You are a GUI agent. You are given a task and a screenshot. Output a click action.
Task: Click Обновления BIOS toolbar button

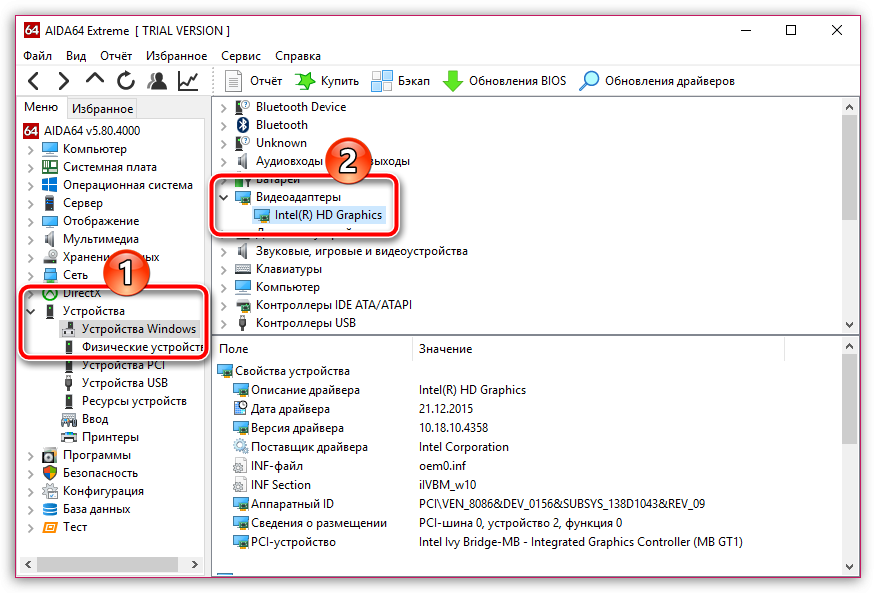(505, 81)
